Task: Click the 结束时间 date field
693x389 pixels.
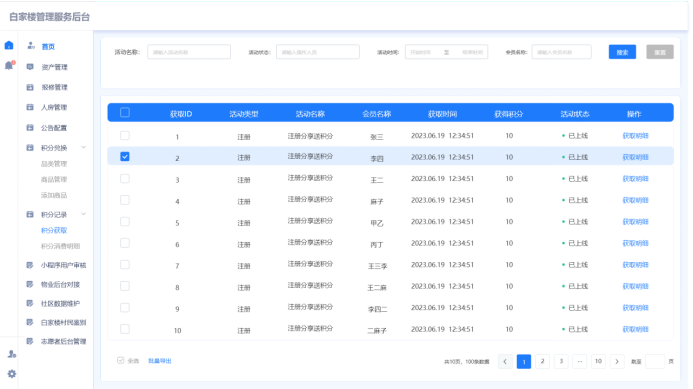Action: (x=472, y=52)
